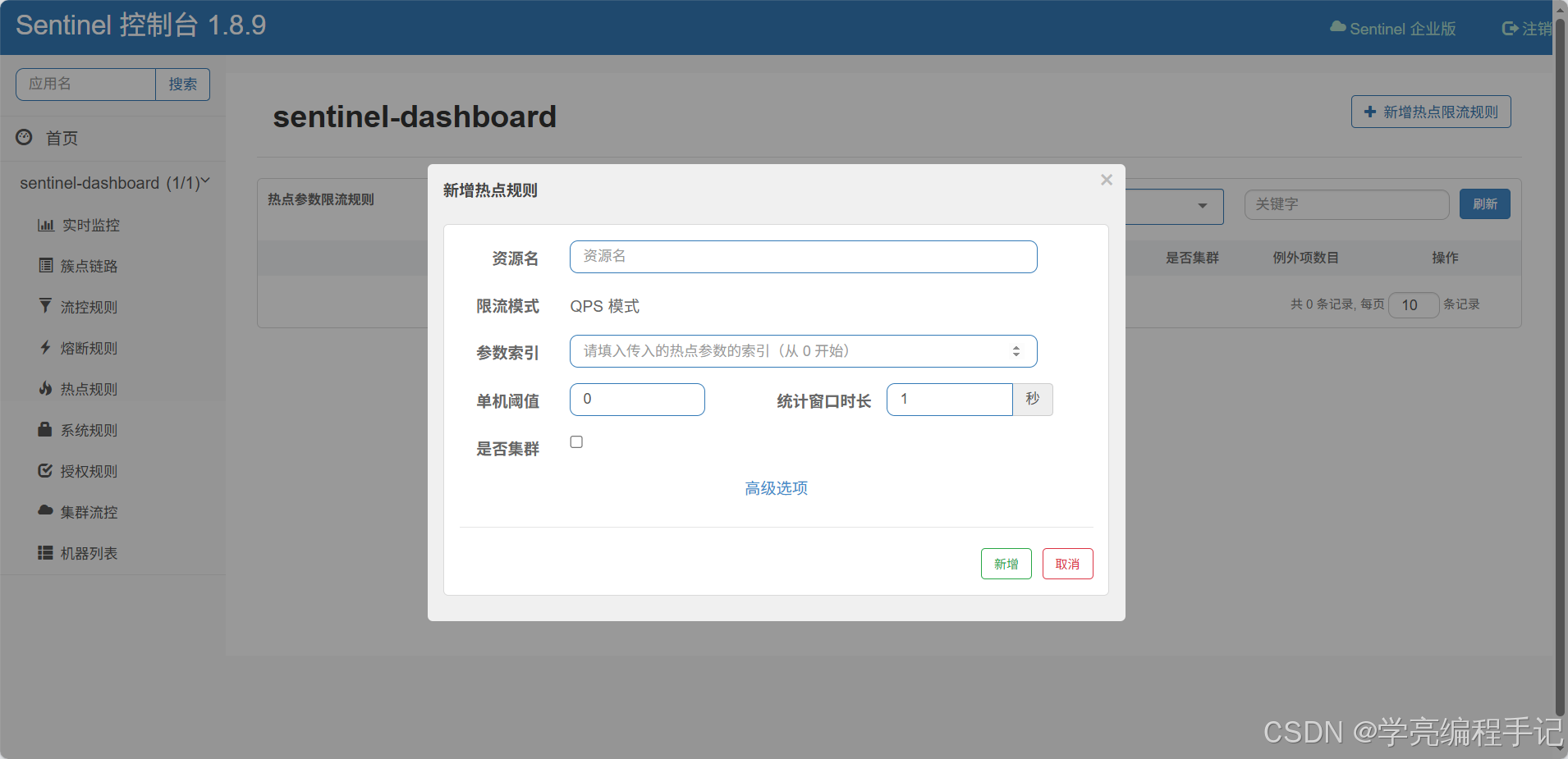Toggle the 是否集群 checkbox

click(576, 442)
